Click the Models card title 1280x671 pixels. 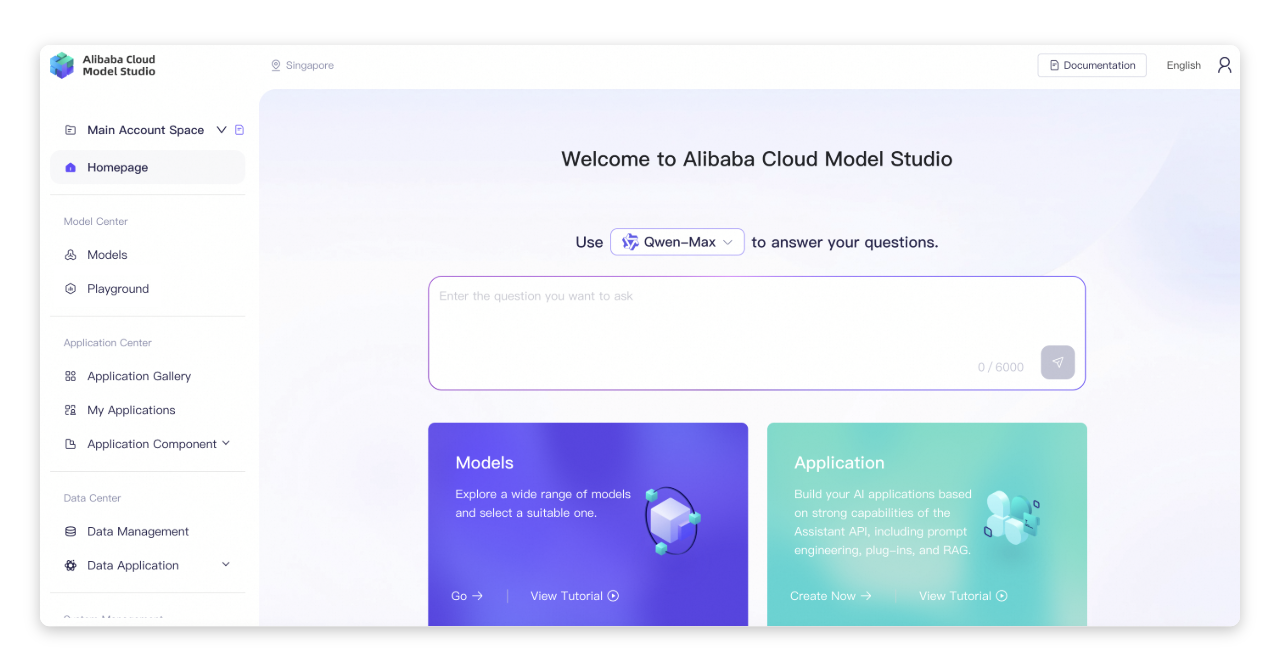coord(484,463)
